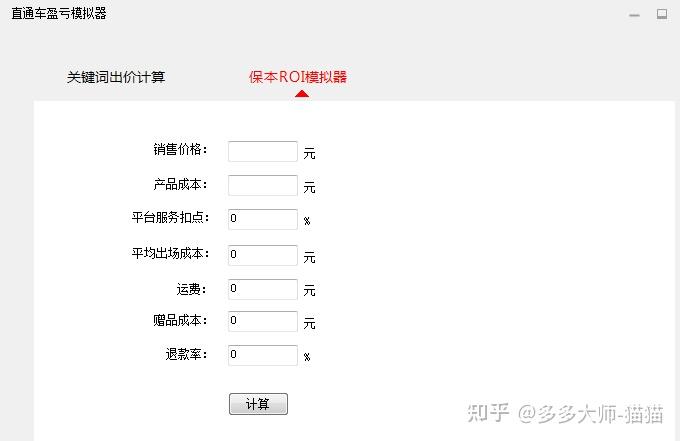
Task: Click the 销售价格 input field
Action: (263, 152)
